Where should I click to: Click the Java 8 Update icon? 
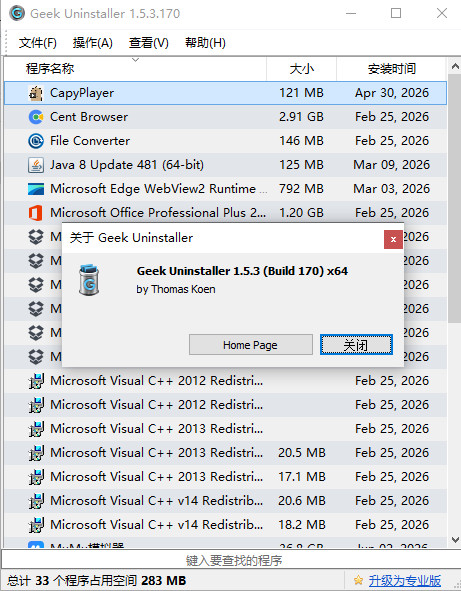pyautogui.click(x=36, y=165)
